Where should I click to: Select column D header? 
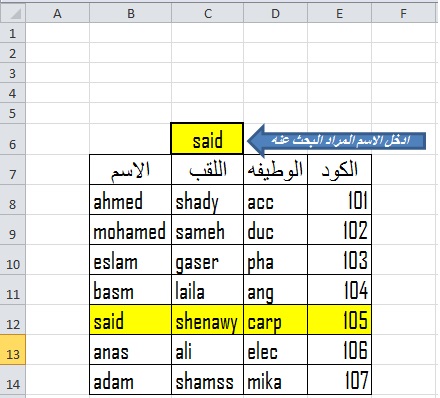275,13
